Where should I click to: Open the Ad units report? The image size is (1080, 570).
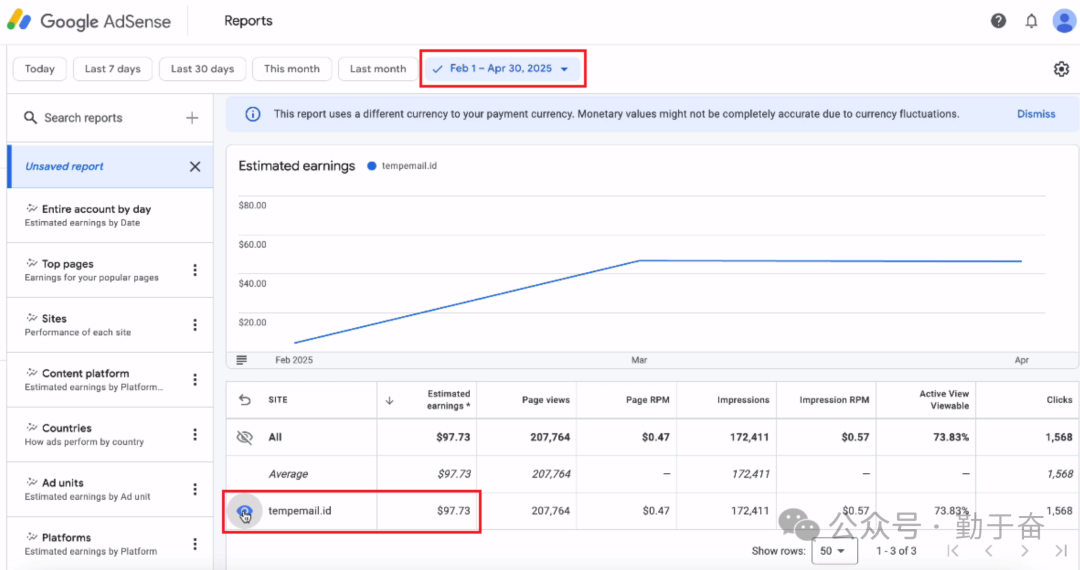tap(110, 489)
